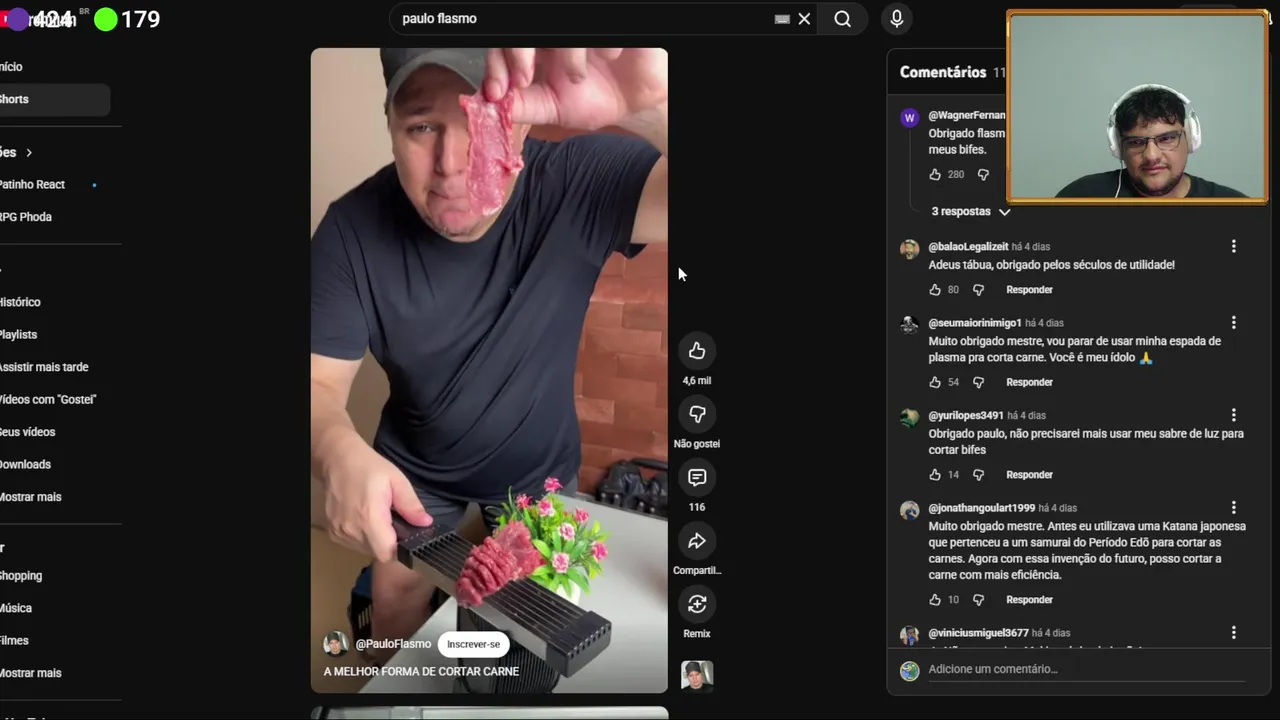Like the @yurilopes3491 comment
The image size is (1280, 720).
935,475
